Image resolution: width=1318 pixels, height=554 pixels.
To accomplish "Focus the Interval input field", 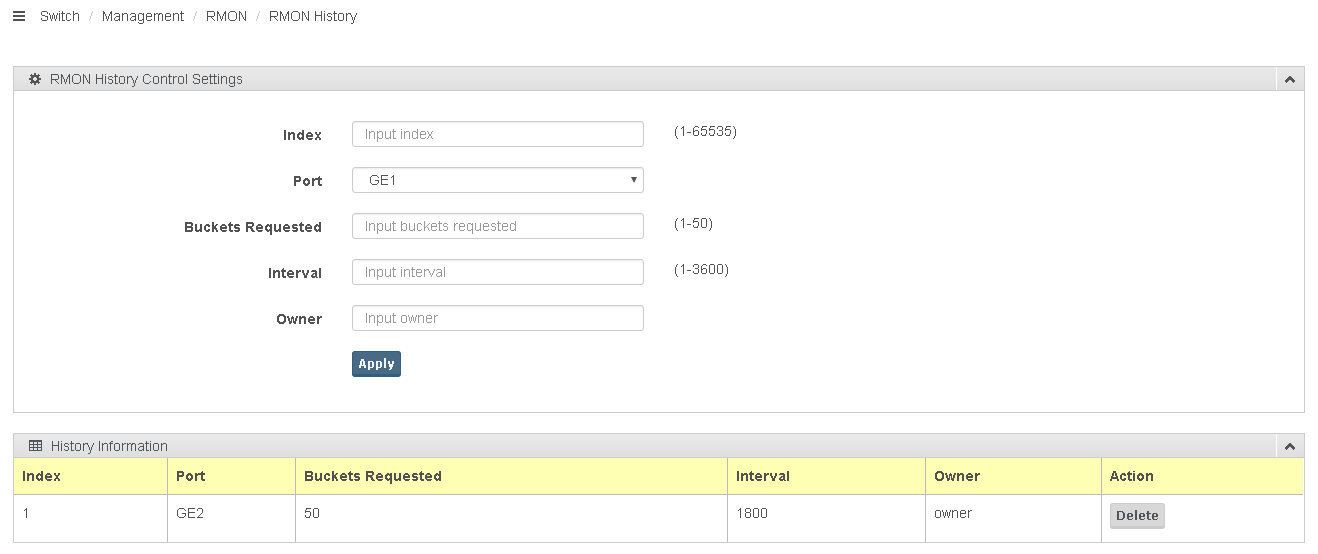I will click(498, 272).
